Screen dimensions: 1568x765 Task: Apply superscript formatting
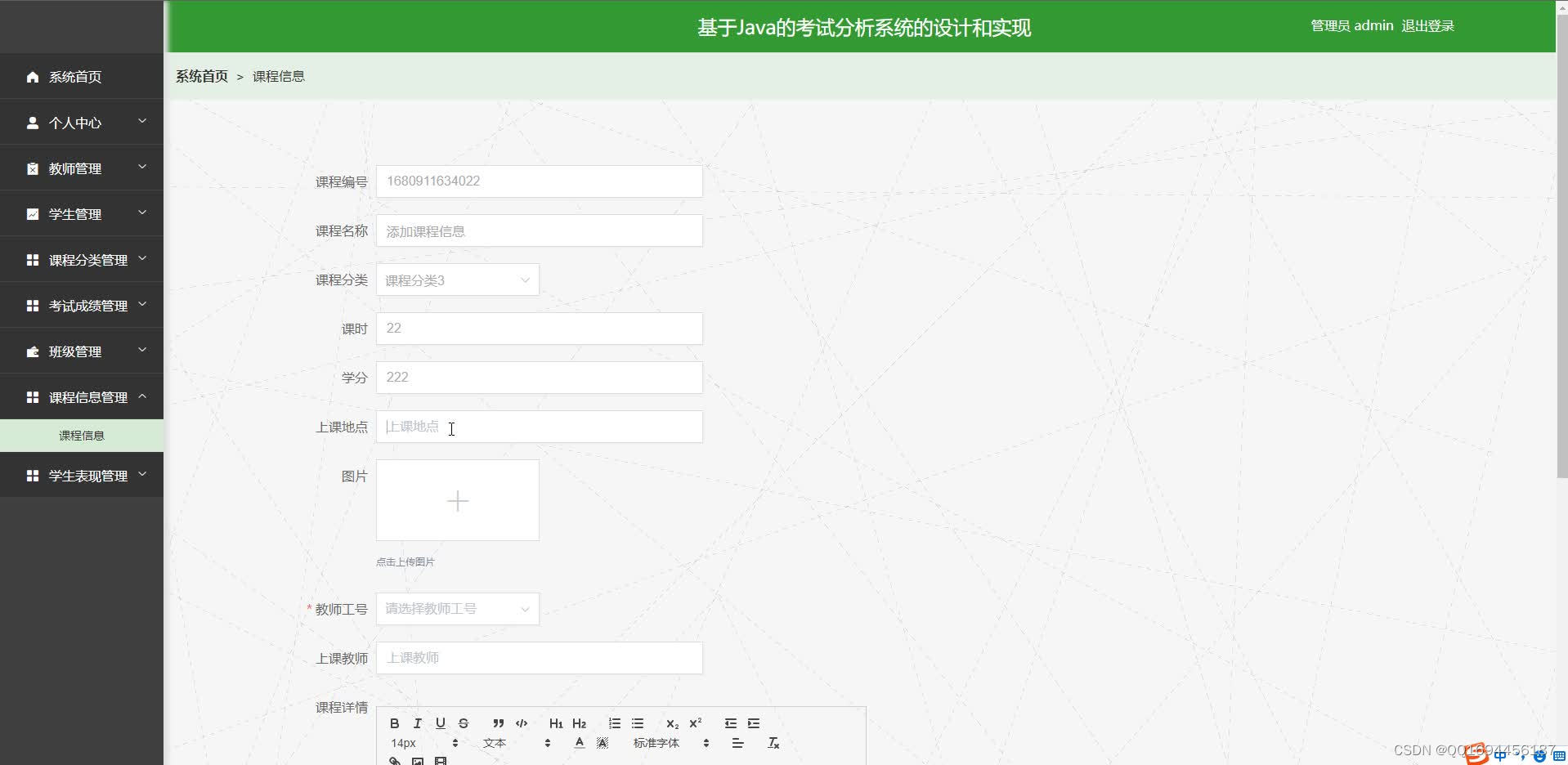click(x=696, y=723)
